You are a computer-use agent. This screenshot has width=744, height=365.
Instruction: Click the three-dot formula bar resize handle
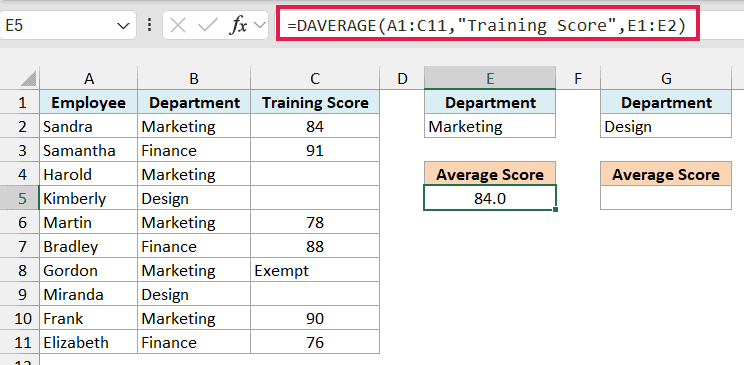tap(150, 26)
